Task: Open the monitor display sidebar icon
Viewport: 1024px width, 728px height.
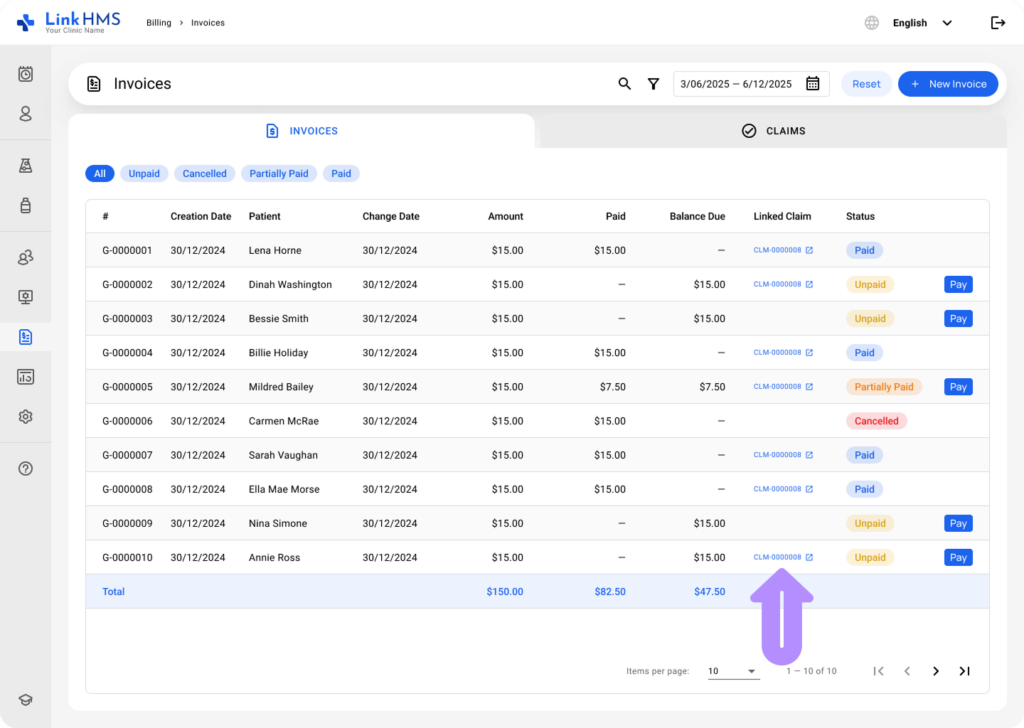Action: point(25,297)
